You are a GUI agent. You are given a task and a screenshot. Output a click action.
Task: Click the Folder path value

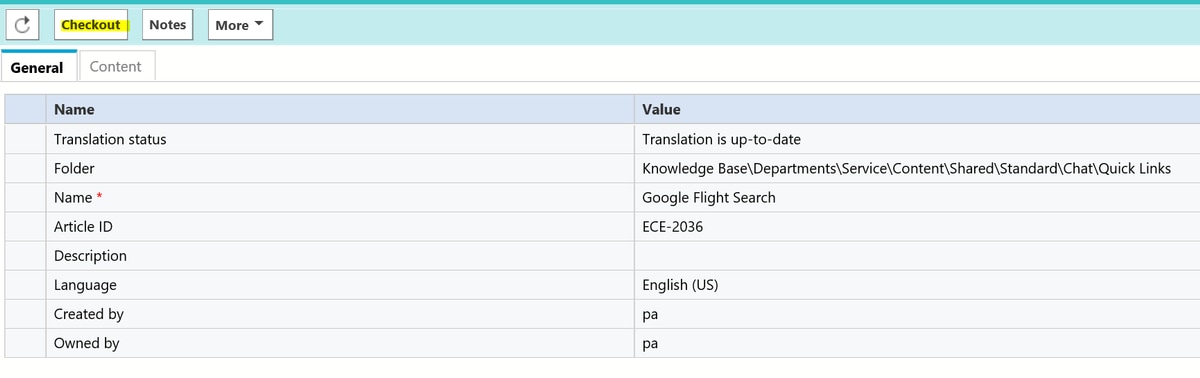pyautogui.click(x=906, y=168)
